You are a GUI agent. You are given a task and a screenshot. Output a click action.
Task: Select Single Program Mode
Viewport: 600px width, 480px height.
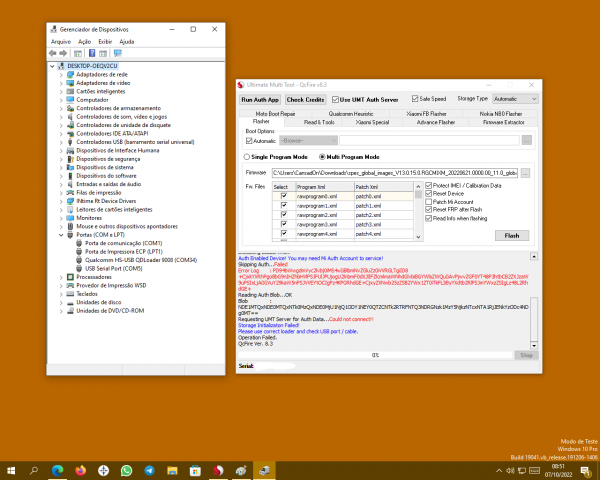pos(247,157)
